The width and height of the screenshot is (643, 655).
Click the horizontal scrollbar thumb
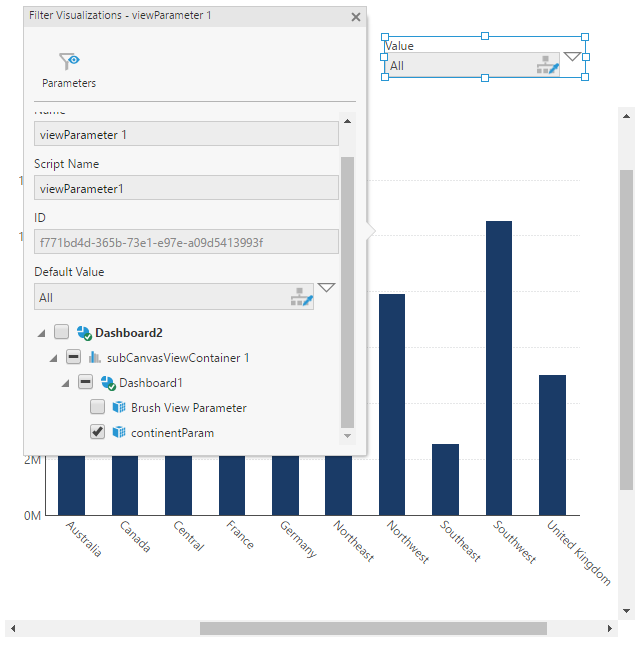[x=372, y=629]
